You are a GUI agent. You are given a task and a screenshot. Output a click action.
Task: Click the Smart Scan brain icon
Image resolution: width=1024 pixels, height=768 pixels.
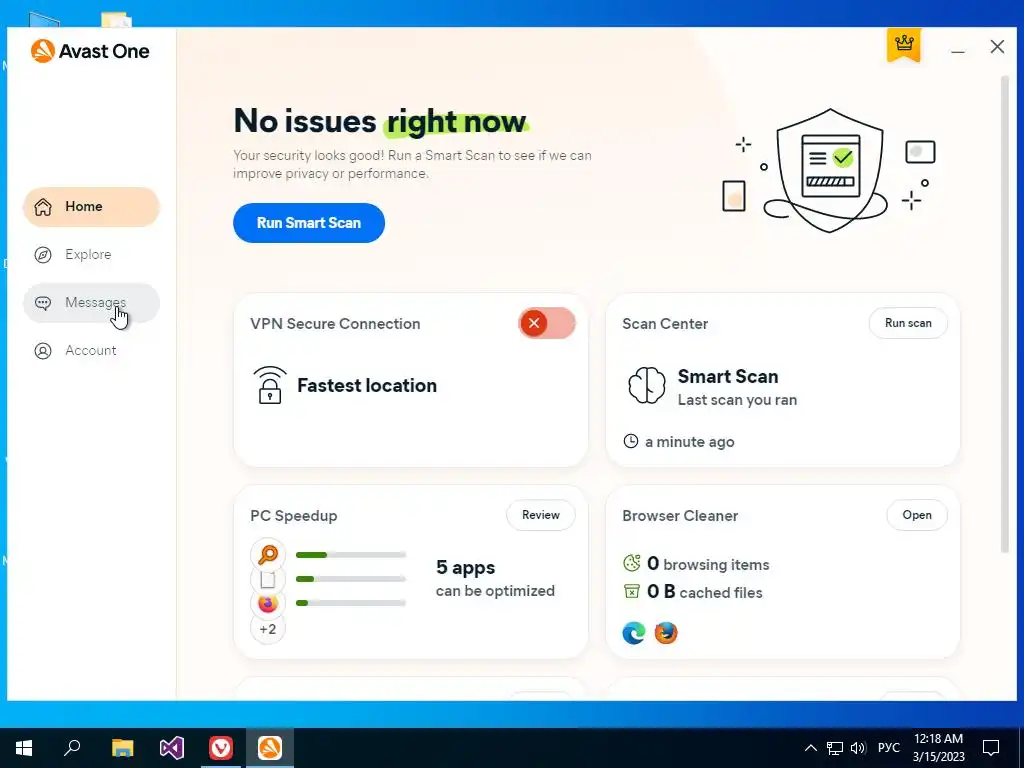[647, 385]
